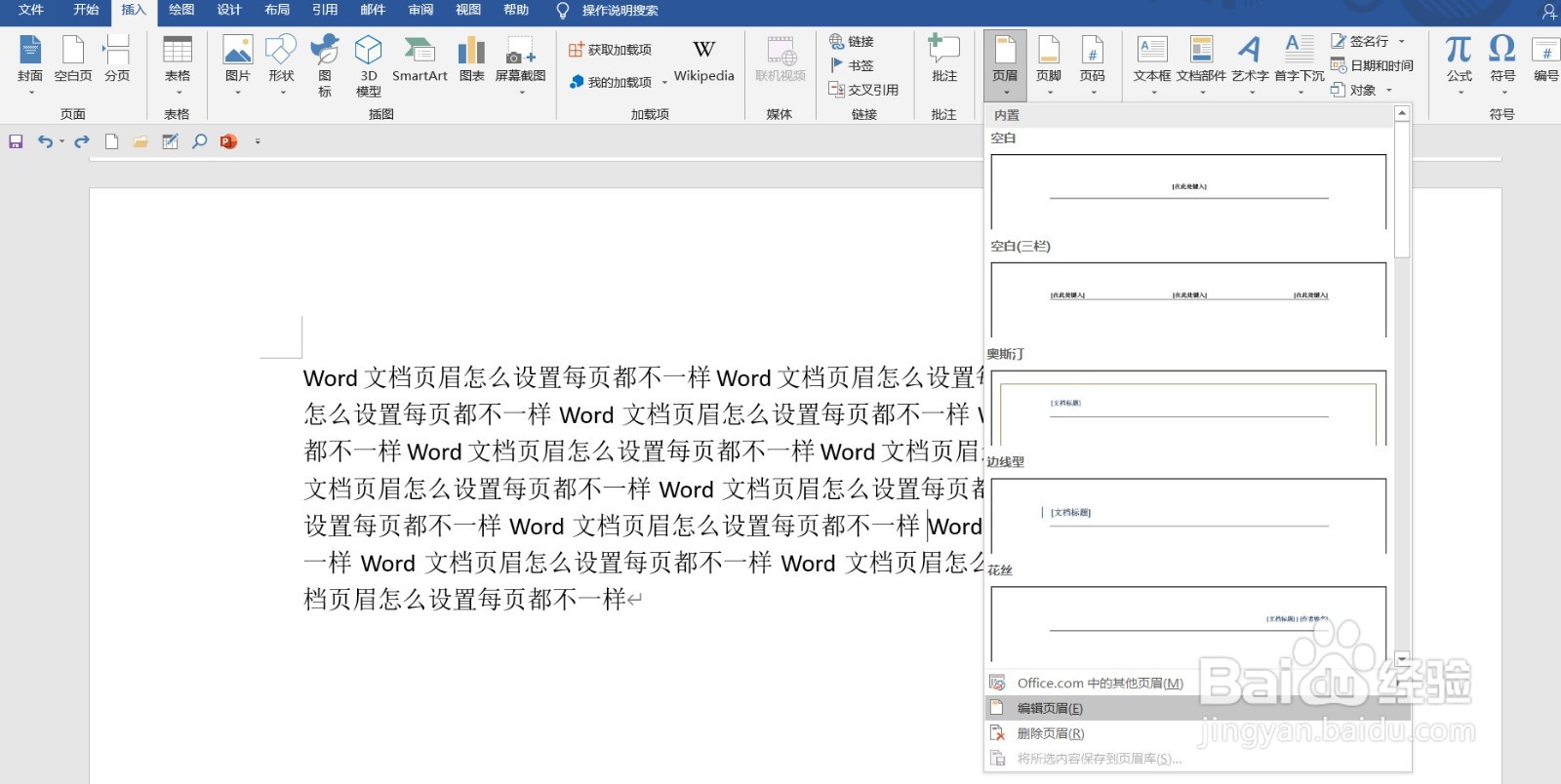Insert cross-reference (交叉引用)

(x=863, y=90)
